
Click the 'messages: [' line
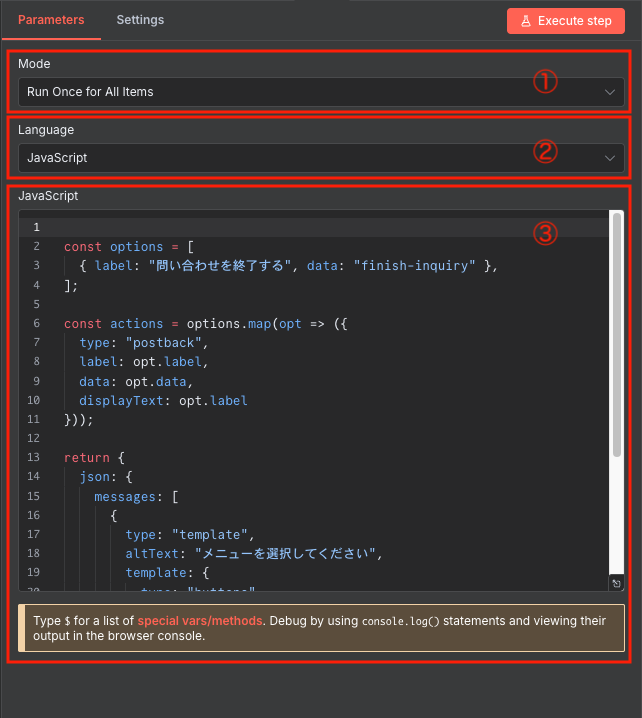pyautogui.click(x=136, y=497)
